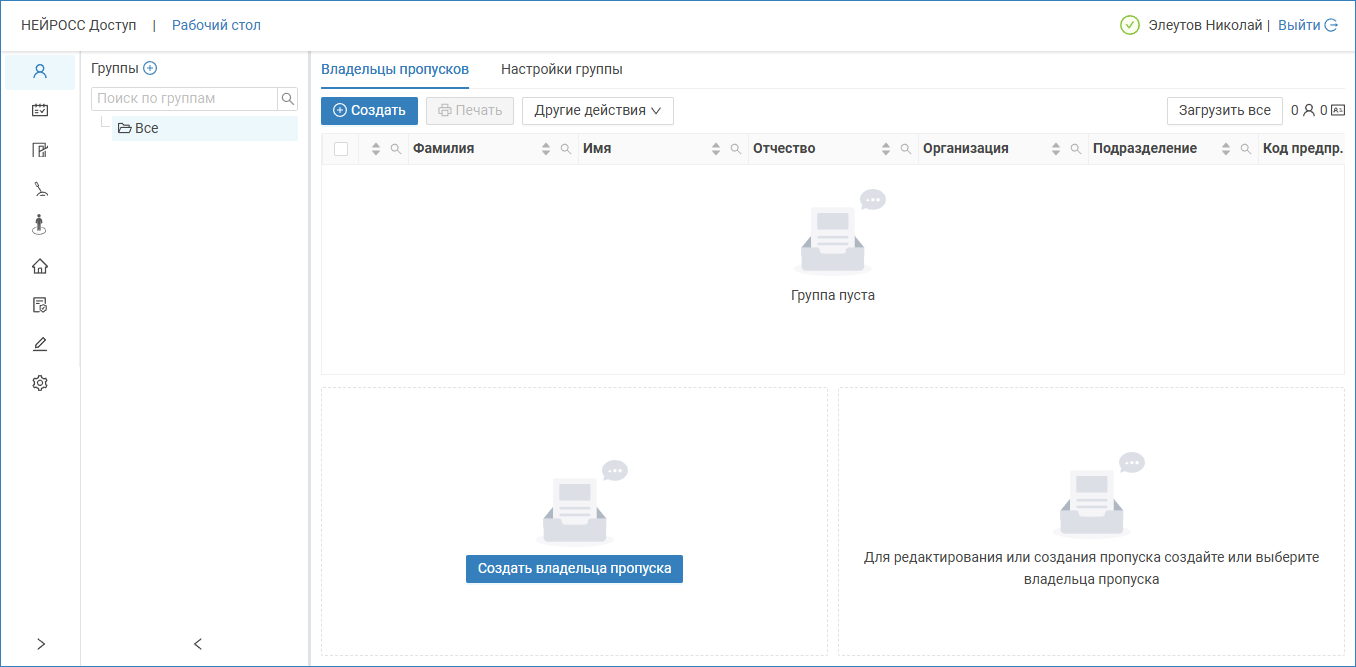
Task: Click the pencil edit icon in sidebar
Action: tap(40, 344)
